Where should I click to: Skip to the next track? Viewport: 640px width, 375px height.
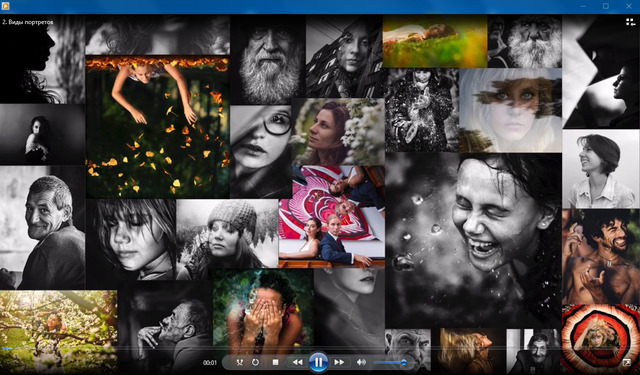pos(339,362)
